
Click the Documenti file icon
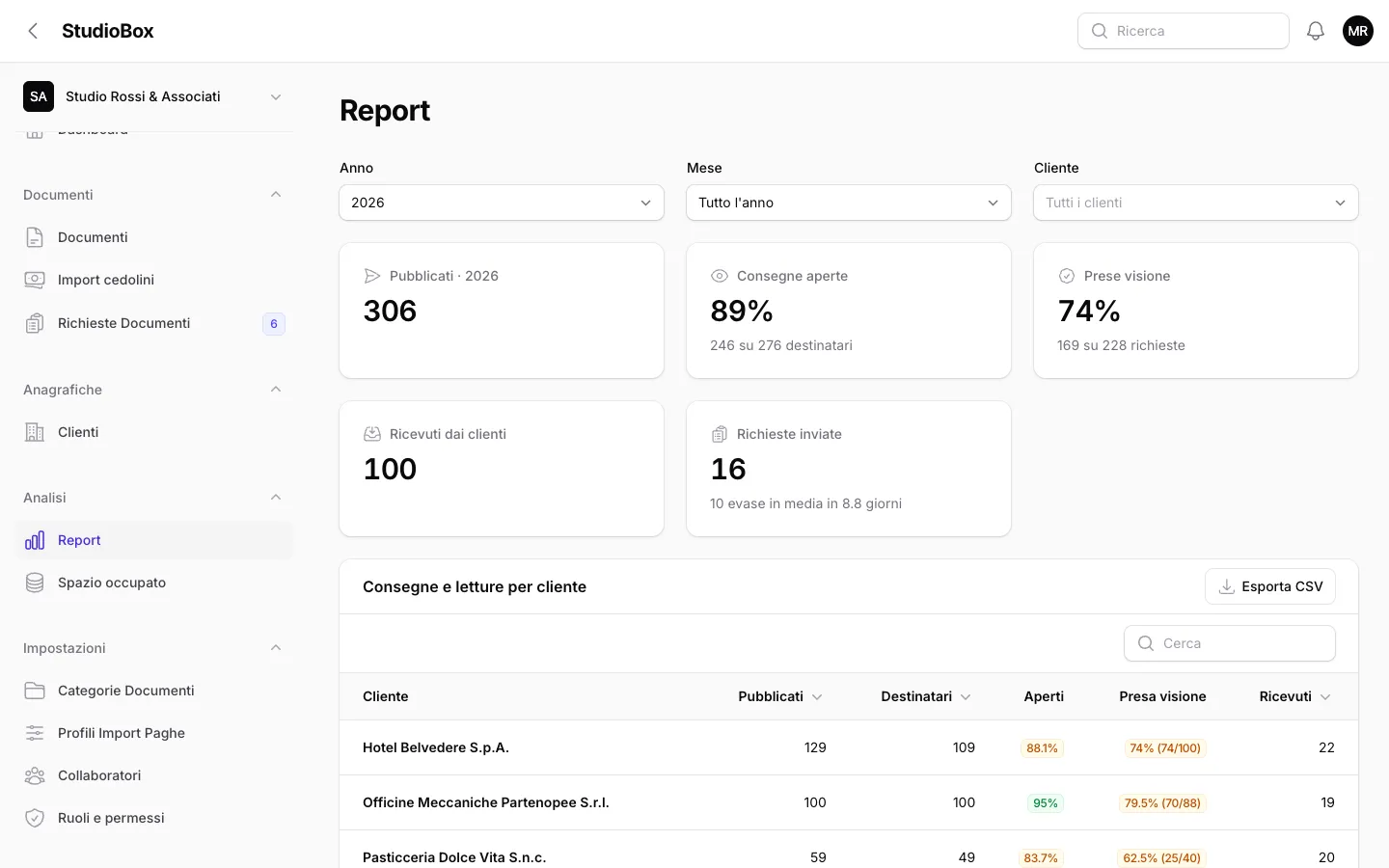(x=35, y=237)
